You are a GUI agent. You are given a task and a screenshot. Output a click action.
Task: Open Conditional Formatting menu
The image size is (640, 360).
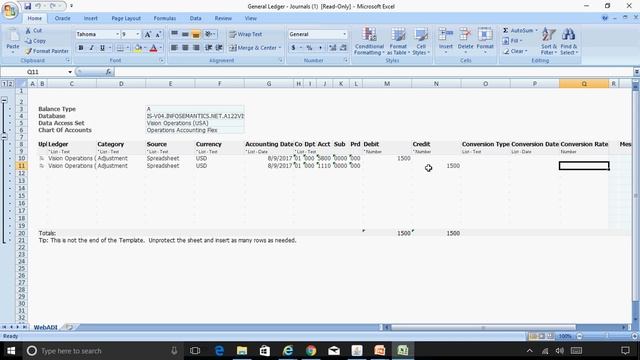(x=369, y=41)
